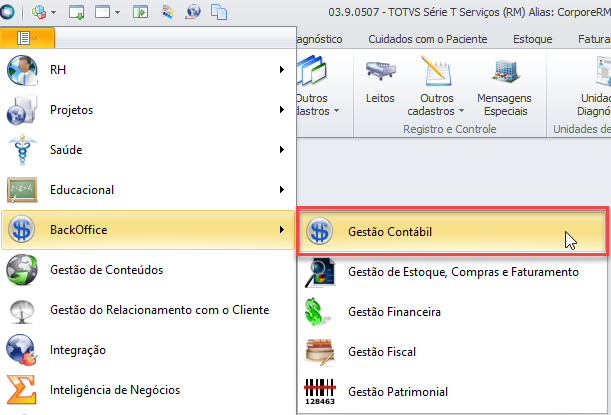Click the window with green arrow icon

point(76,12)
